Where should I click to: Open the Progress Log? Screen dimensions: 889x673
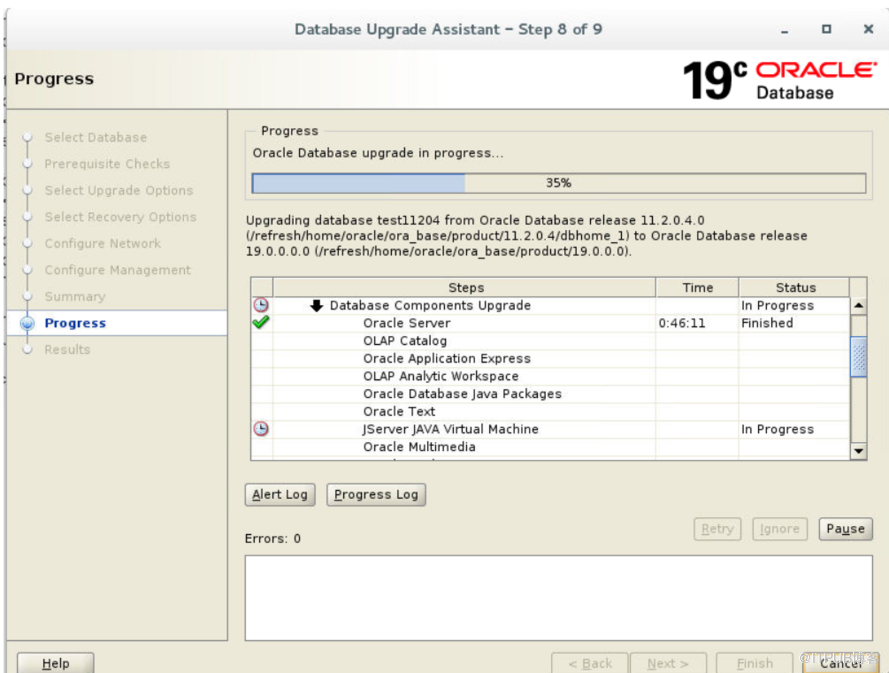[376, 494]
